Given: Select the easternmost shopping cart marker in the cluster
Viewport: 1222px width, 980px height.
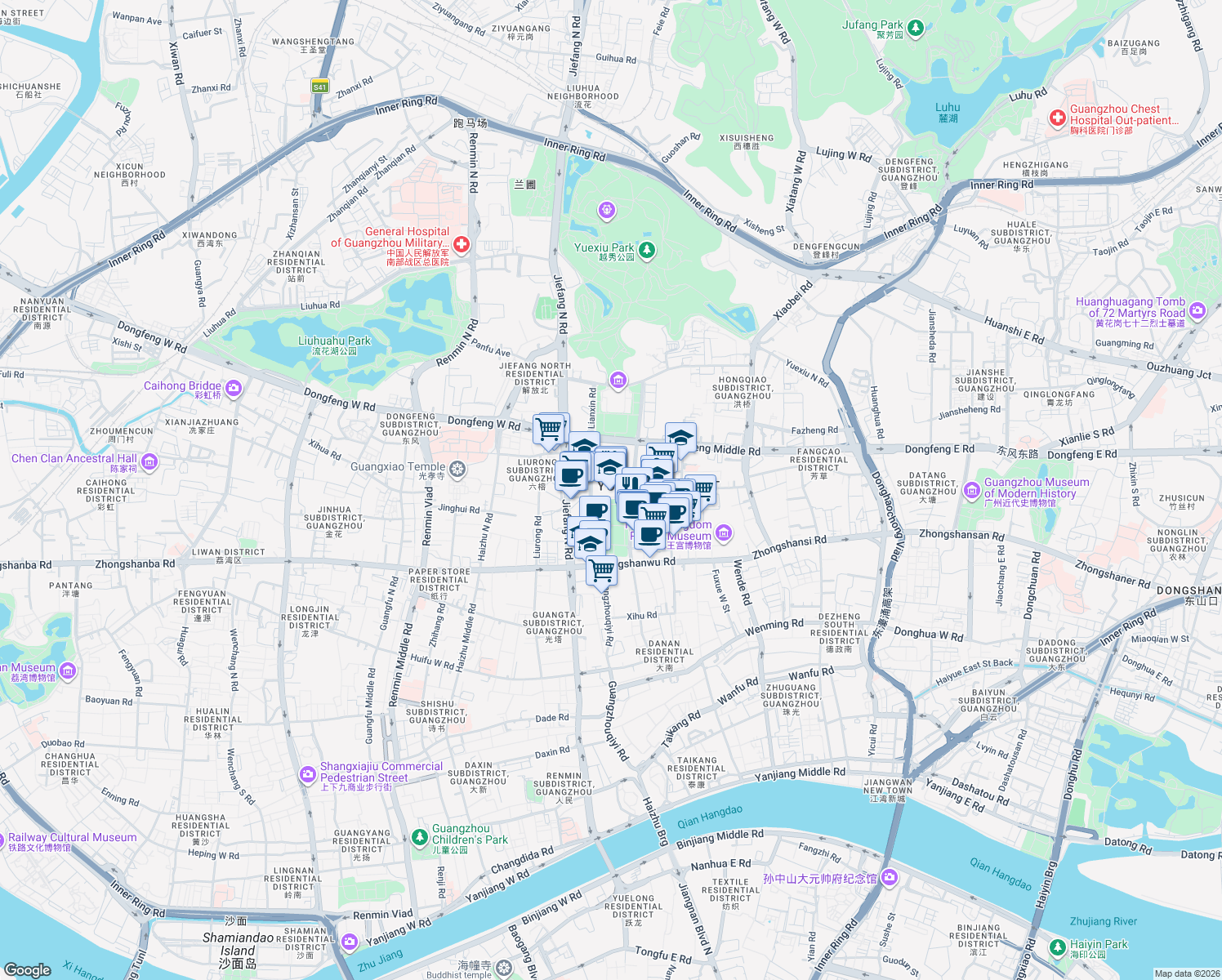Looking at the screenshot, I should click(x=702, y=488).
